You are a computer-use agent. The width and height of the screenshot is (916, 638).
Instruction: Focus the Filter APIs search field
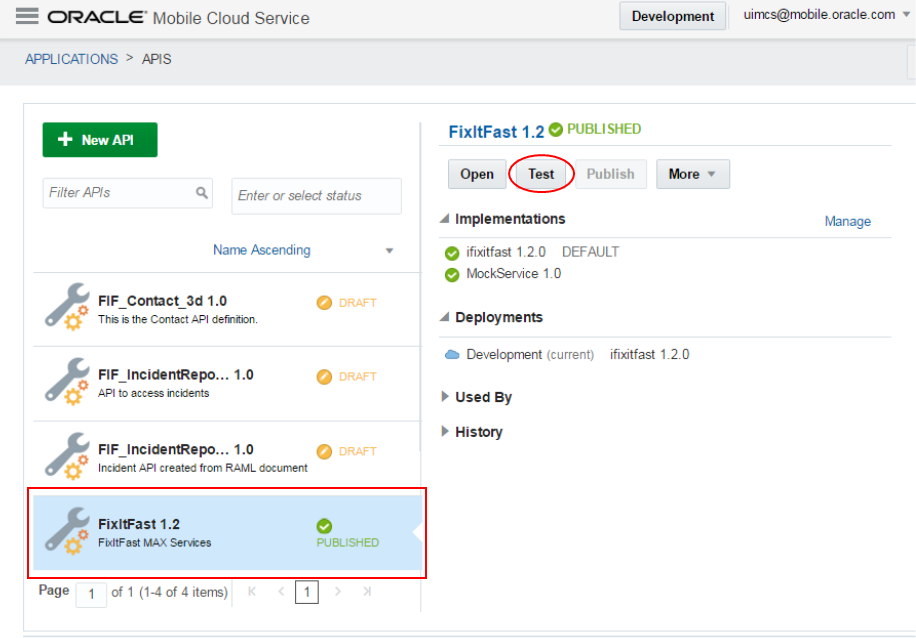click(127, 193)
